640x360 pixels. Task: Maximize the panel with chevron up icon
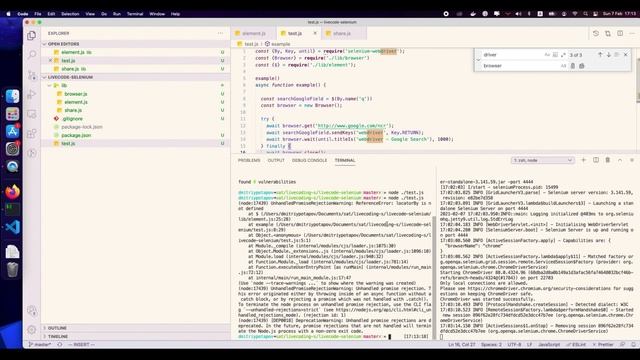[x=620, y=160]
